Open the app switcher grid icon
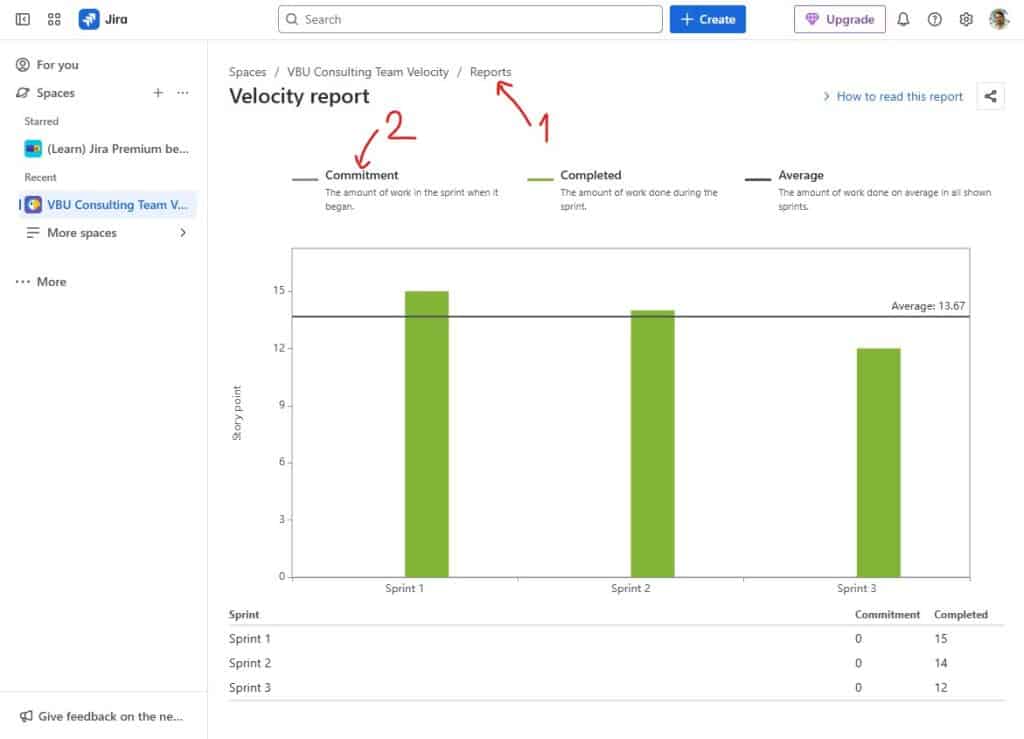The height and width of the screenshot is (739, 1024). coord(54,19)
